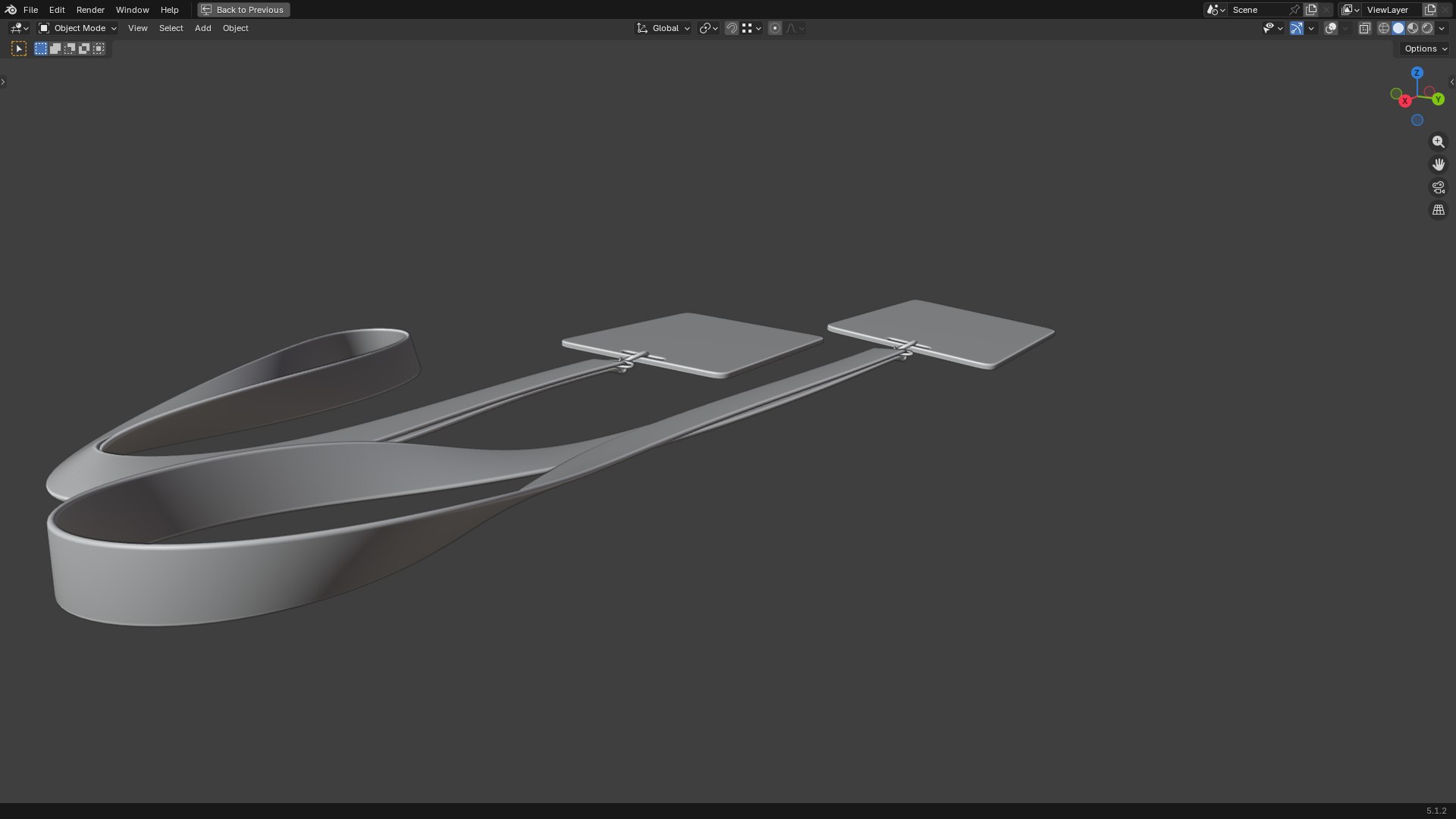Open the Scene browse dropdown icon
This screenshot has width=1456, height=819.
[1216, 10]
